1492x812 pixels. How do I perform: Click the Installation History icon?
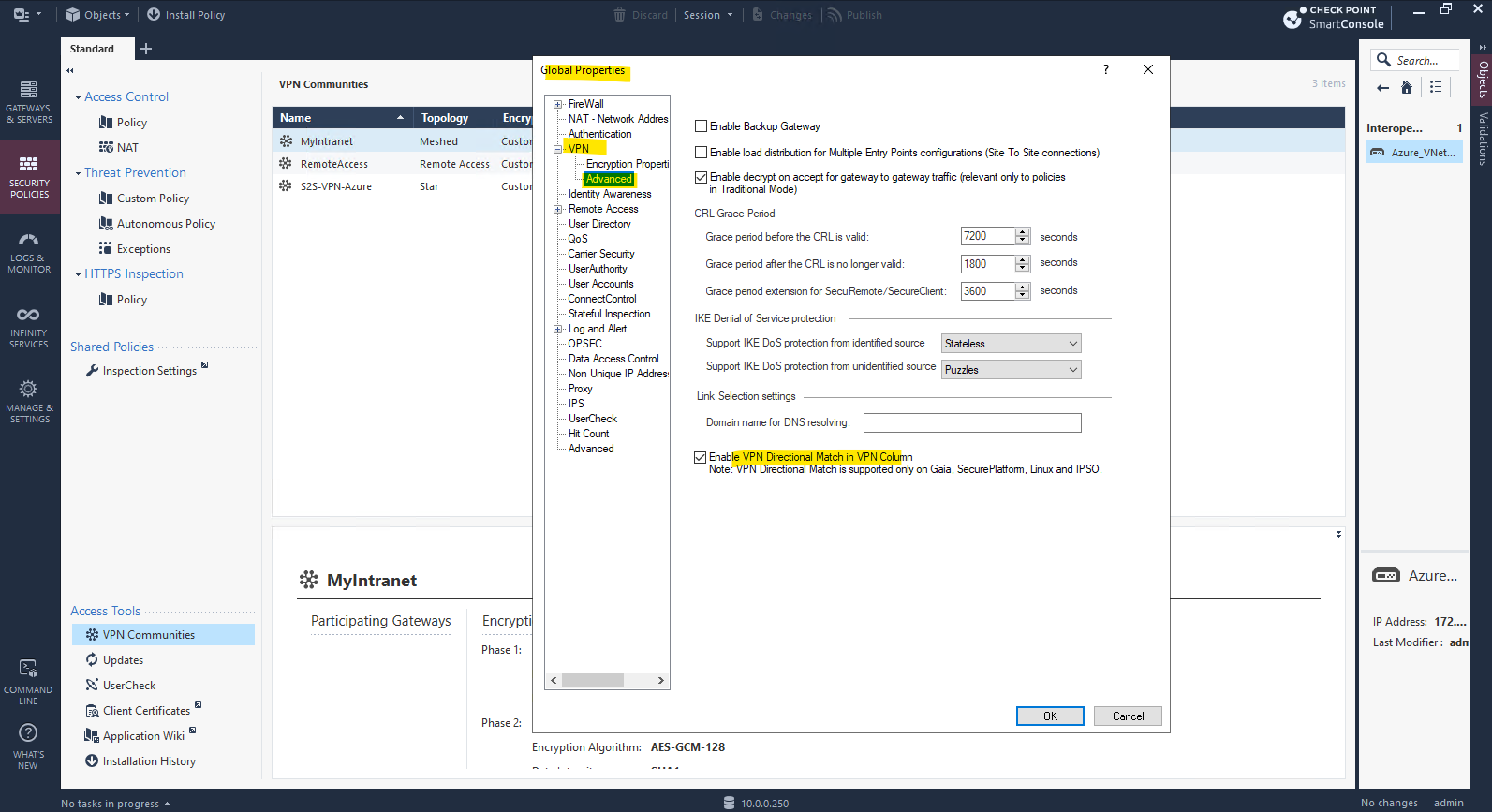(x=92, y=761)
